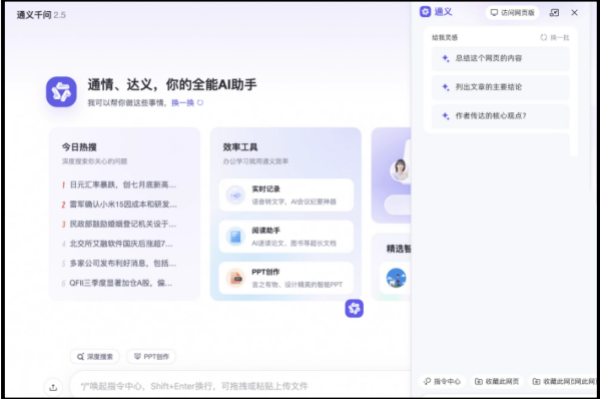Open hot search item 北交所艾融软件
This screenshot has height=399, width=600.
click(117, 243)
